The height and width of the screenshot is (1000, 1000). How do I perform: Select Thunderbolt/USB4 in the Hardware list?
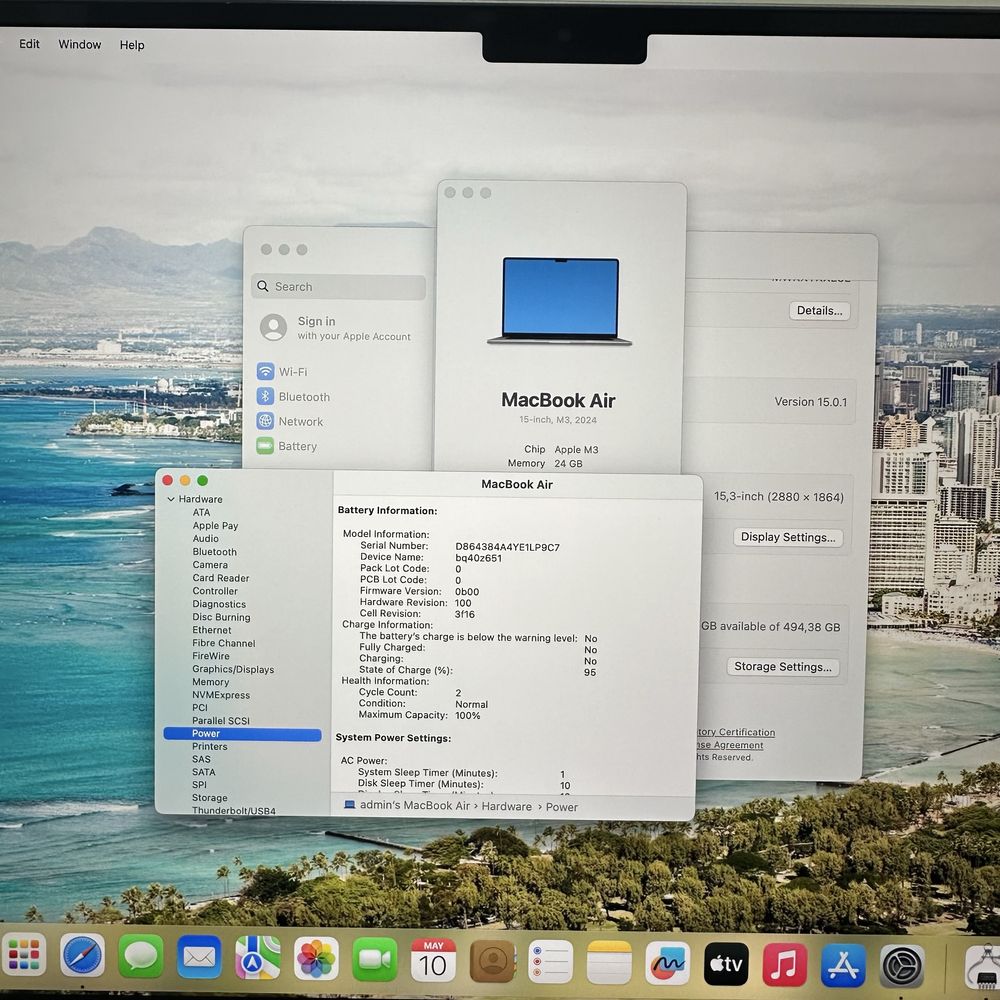(x=233, y=811)
